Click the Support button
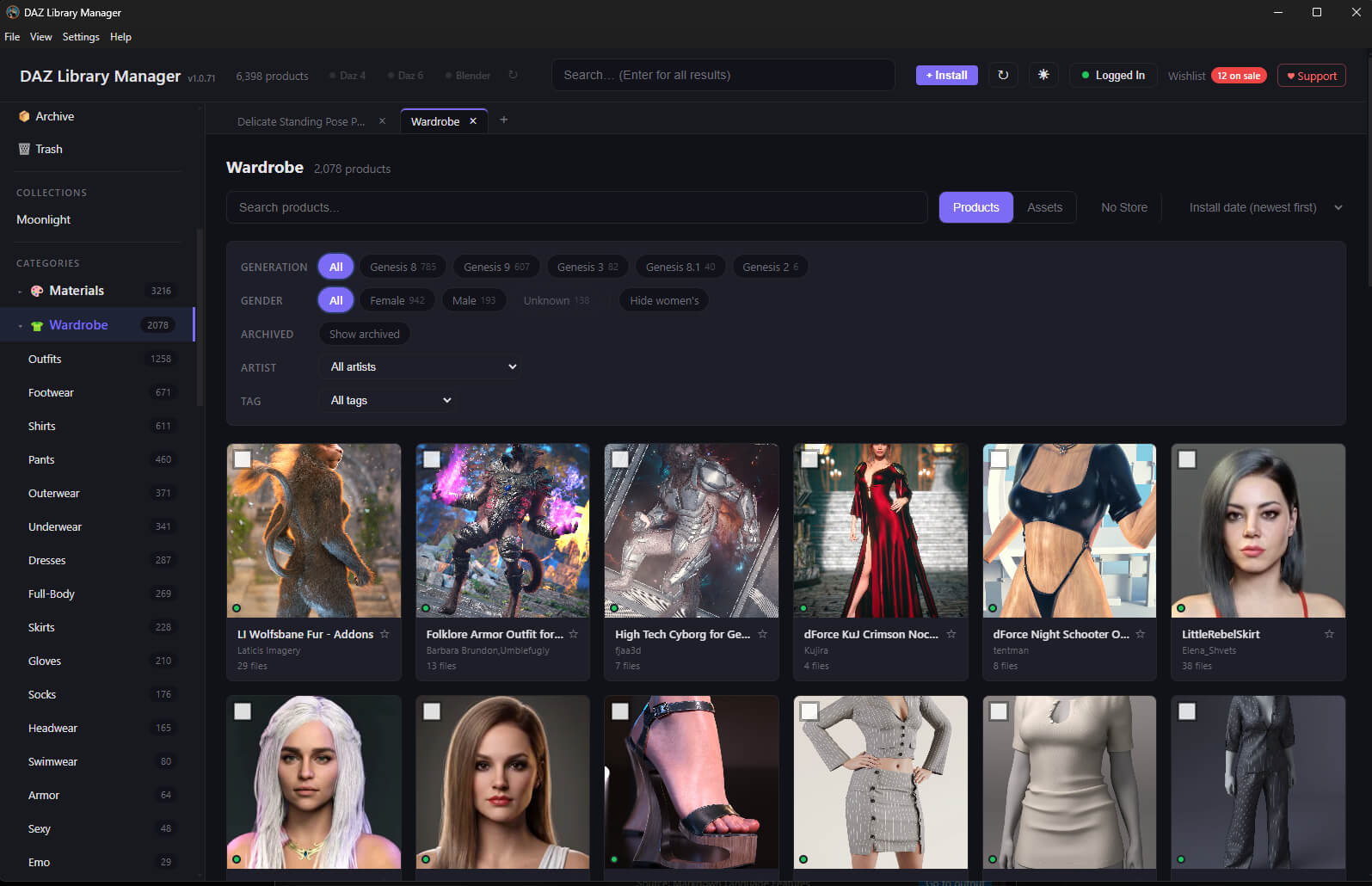 [x=1311, y=76]
